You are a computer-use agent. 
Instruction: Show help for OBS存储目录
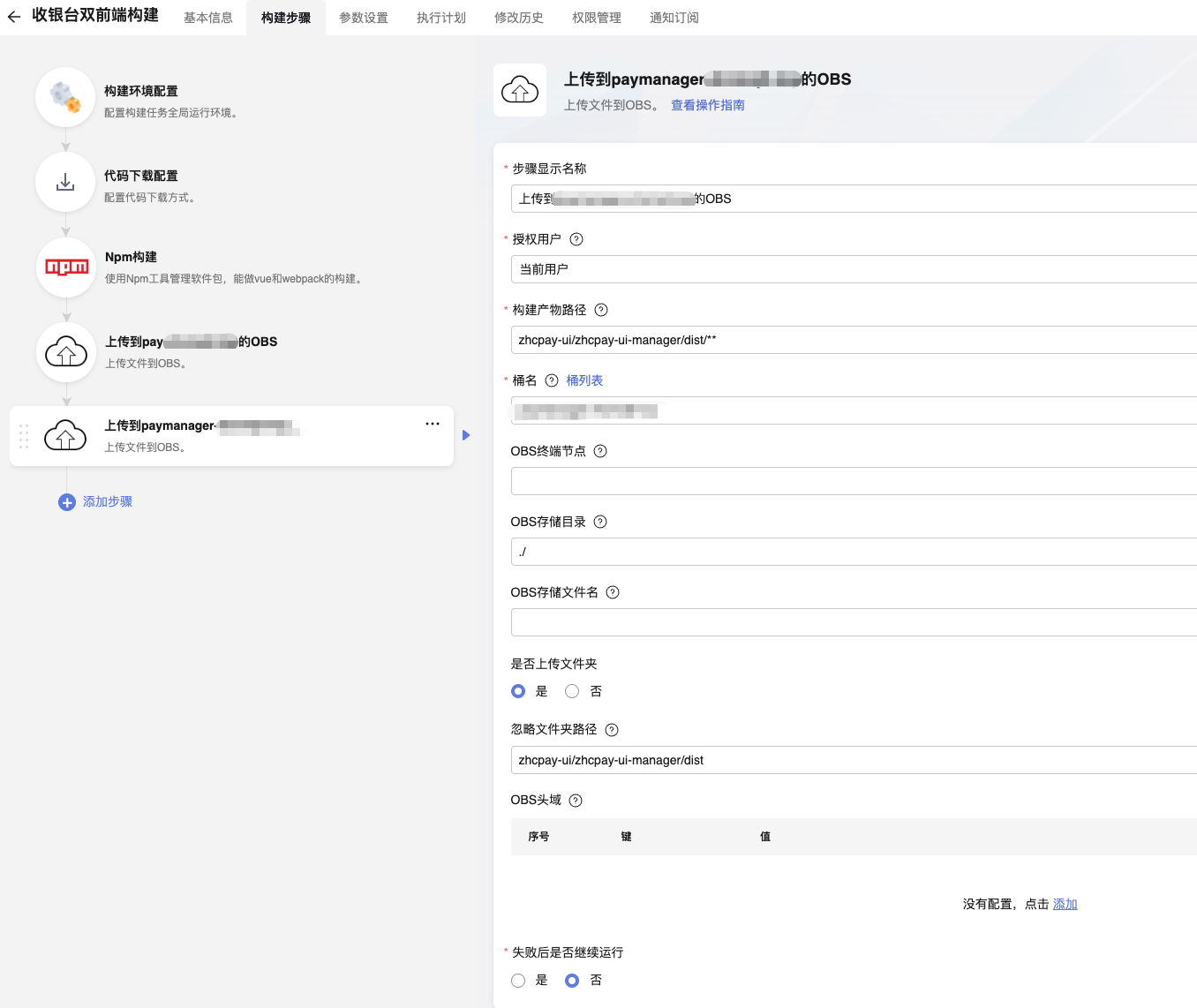(600, 522)
